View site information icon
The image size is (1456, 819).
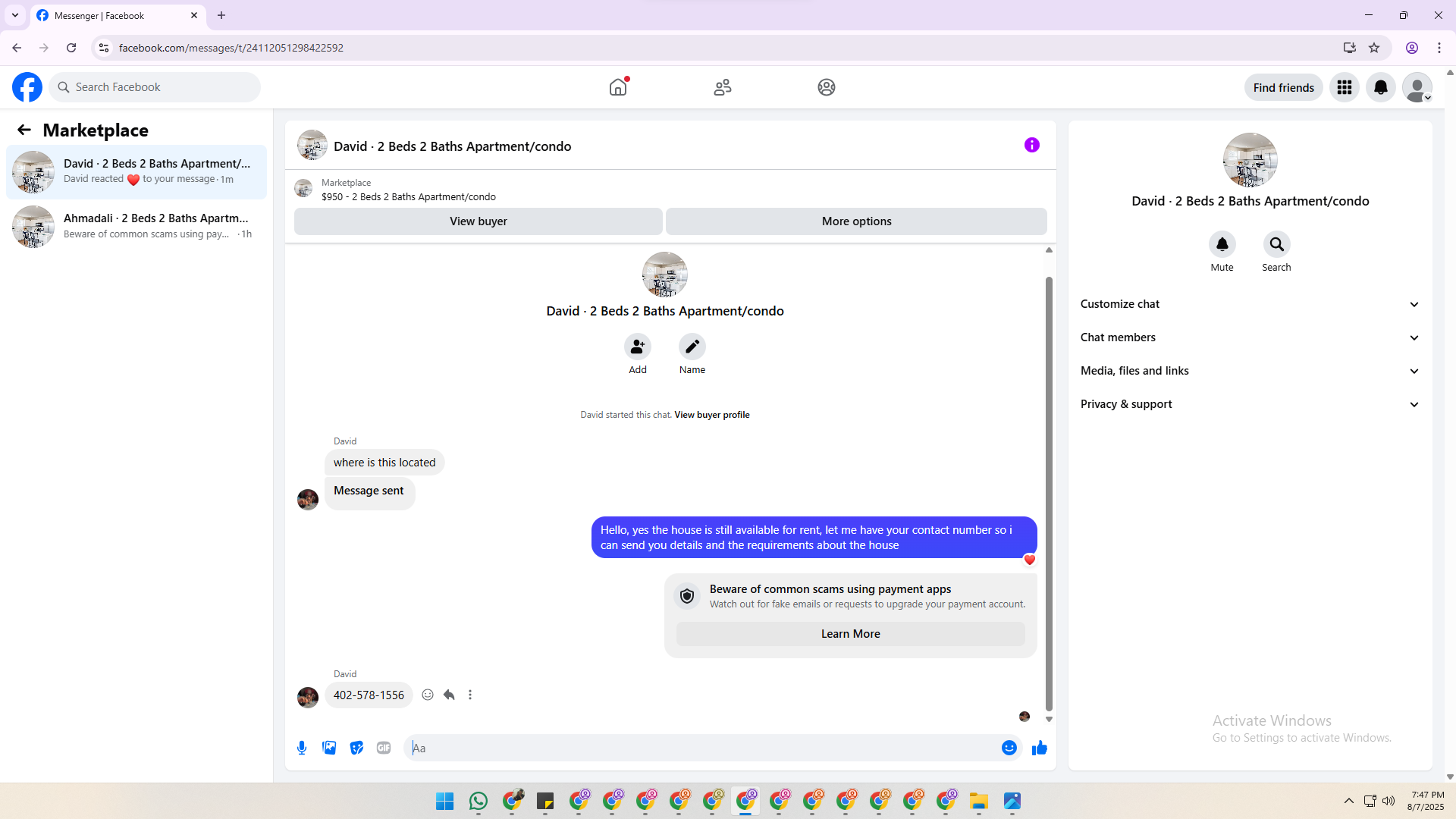[x=104, y=48]
